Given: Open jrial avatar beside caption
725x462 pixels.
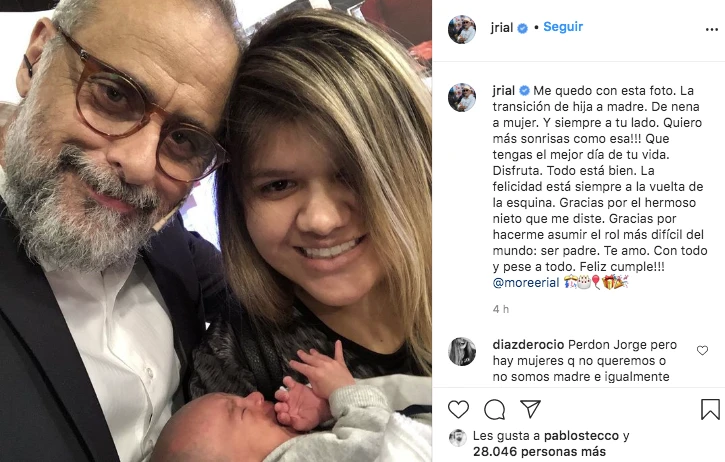Looking at the screenshot, I should pyautogui.click(x=461, y=98).
